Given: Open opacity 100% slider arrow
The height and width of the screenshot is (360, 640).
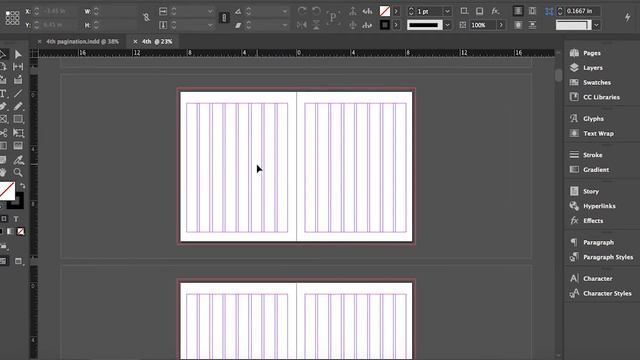Looking at the screenshot, I should 501,25.
